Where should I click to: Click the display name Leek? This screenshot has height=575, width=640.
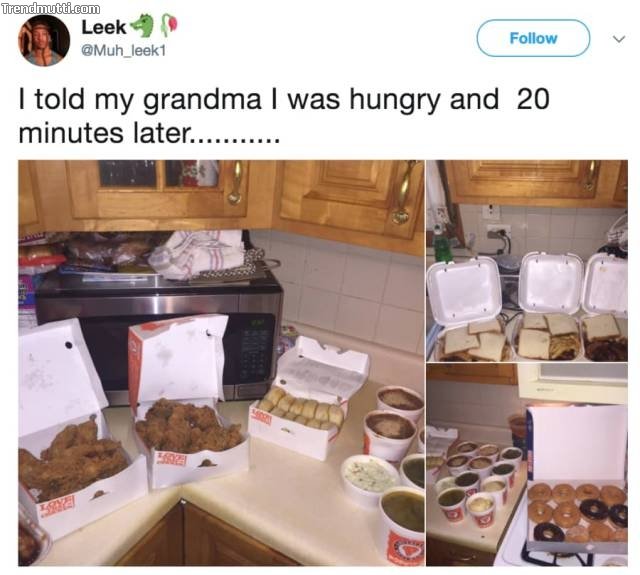coord(104,27)
